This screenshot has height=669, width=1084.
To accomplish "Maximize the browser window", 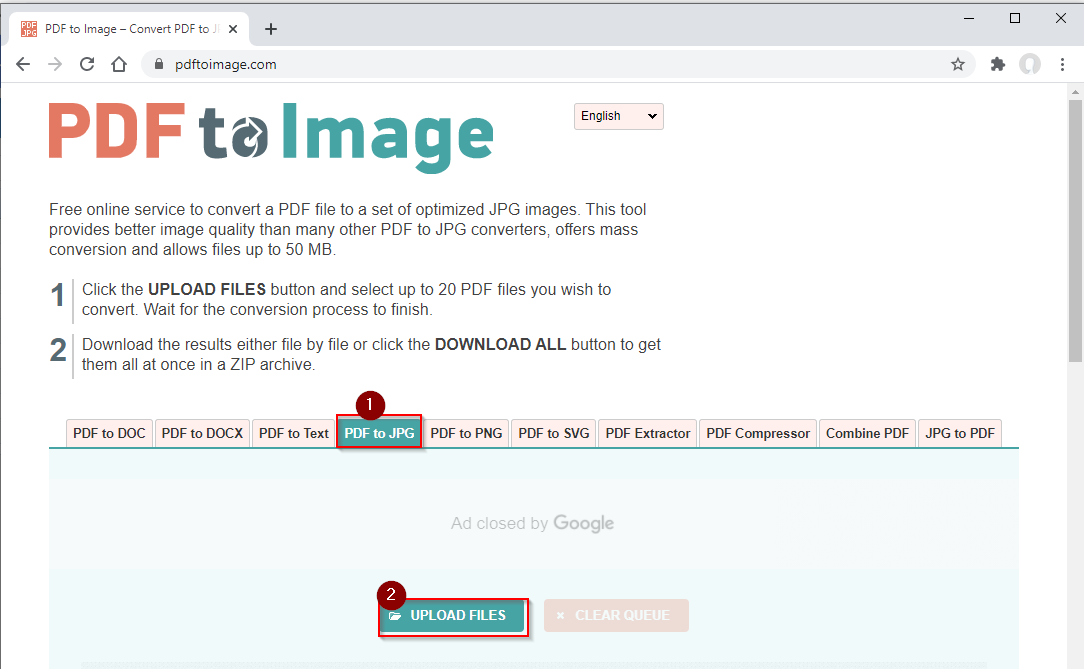I will click(1015, 19).
